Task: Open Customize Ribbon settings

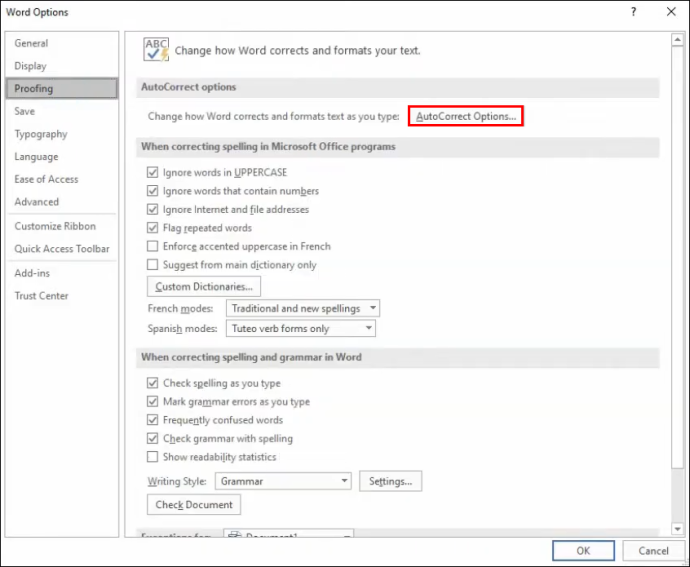Action: coord(55,226)
